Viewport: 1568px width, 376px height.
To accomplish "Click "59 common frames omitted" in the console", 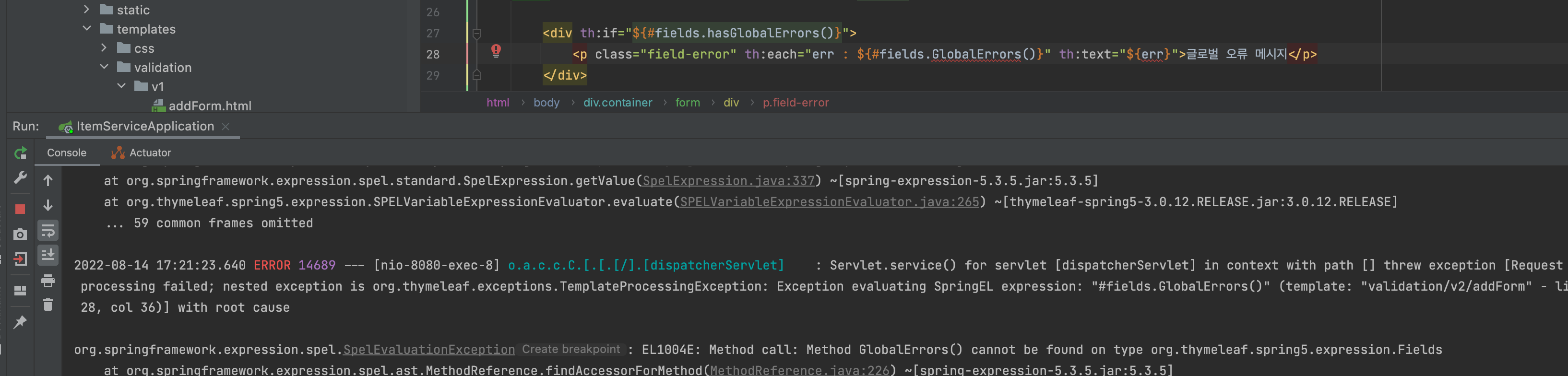I will tap(224, 223).
